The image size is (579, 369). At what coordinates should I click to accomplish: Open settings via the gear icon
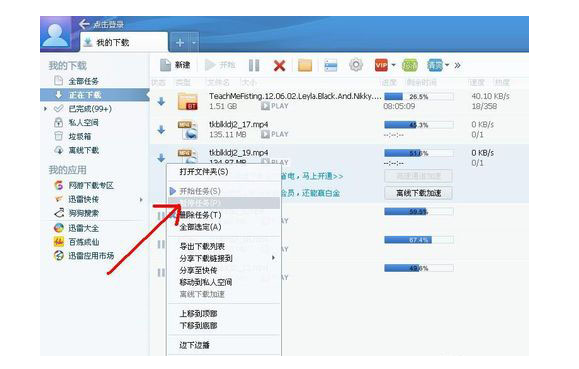[x=356, y=65]
